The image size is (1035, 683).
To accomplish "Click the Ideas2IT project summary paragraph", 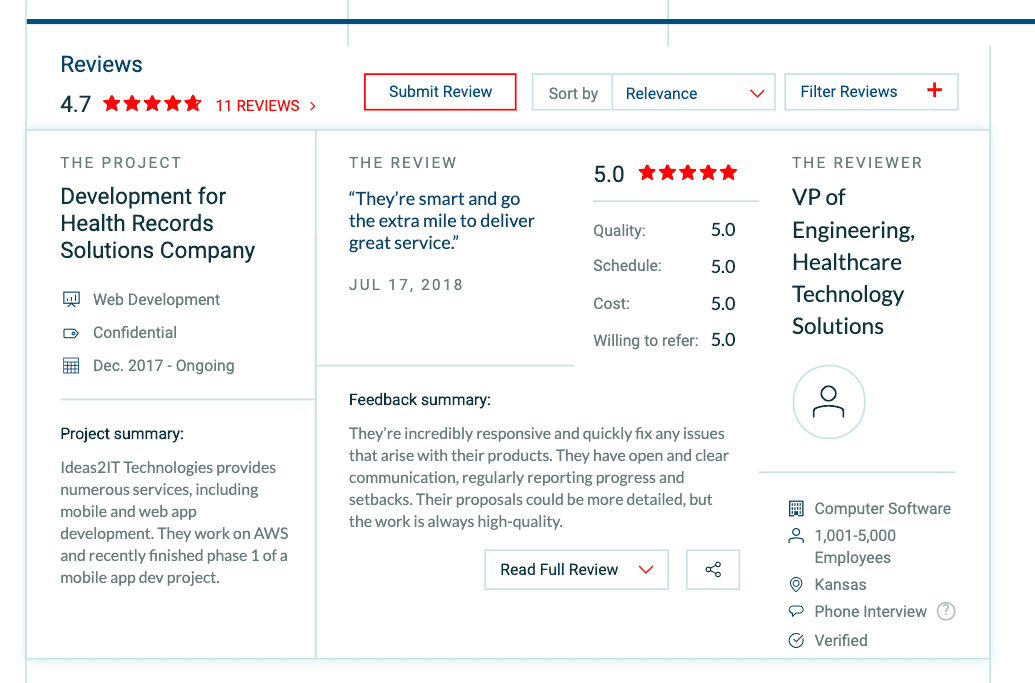I will [175, 523].
